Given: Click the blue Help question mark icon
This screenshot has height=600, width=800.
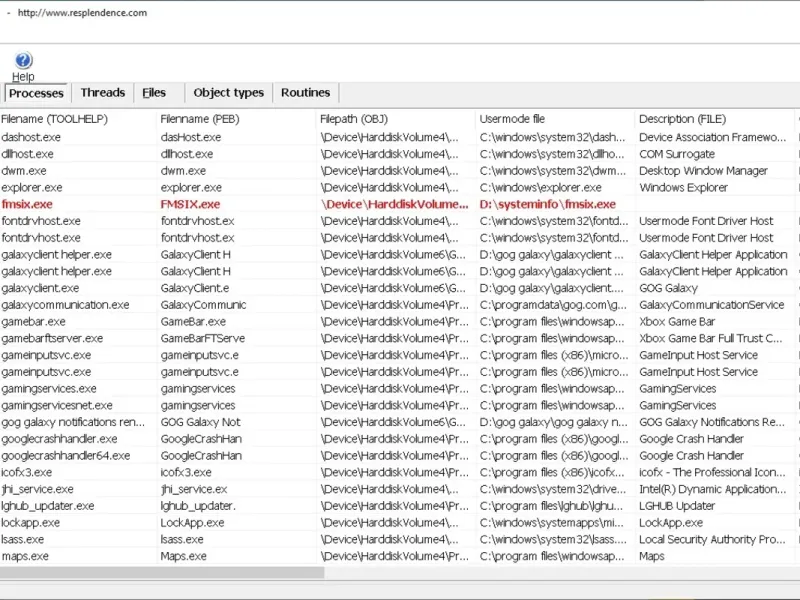Looking at the screenshot, I should (23, 61).
